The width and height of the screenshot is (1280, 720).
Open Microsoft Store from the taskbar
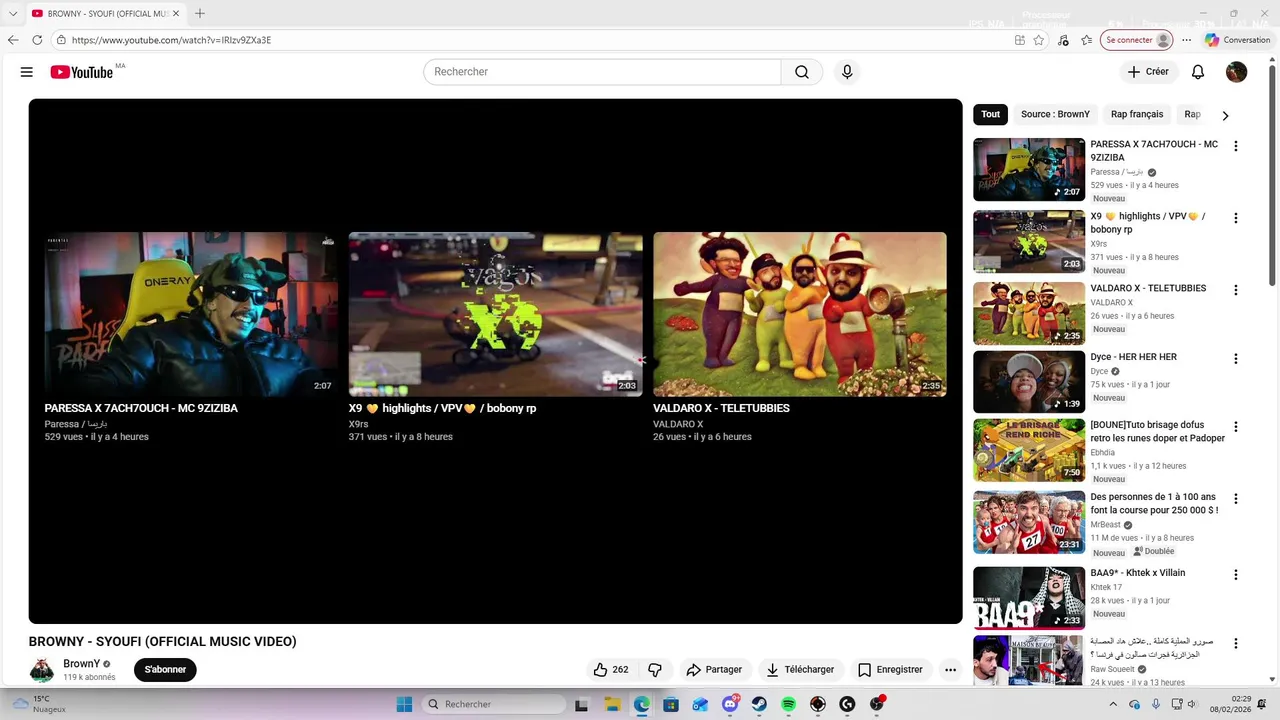[x=671, y=704]
